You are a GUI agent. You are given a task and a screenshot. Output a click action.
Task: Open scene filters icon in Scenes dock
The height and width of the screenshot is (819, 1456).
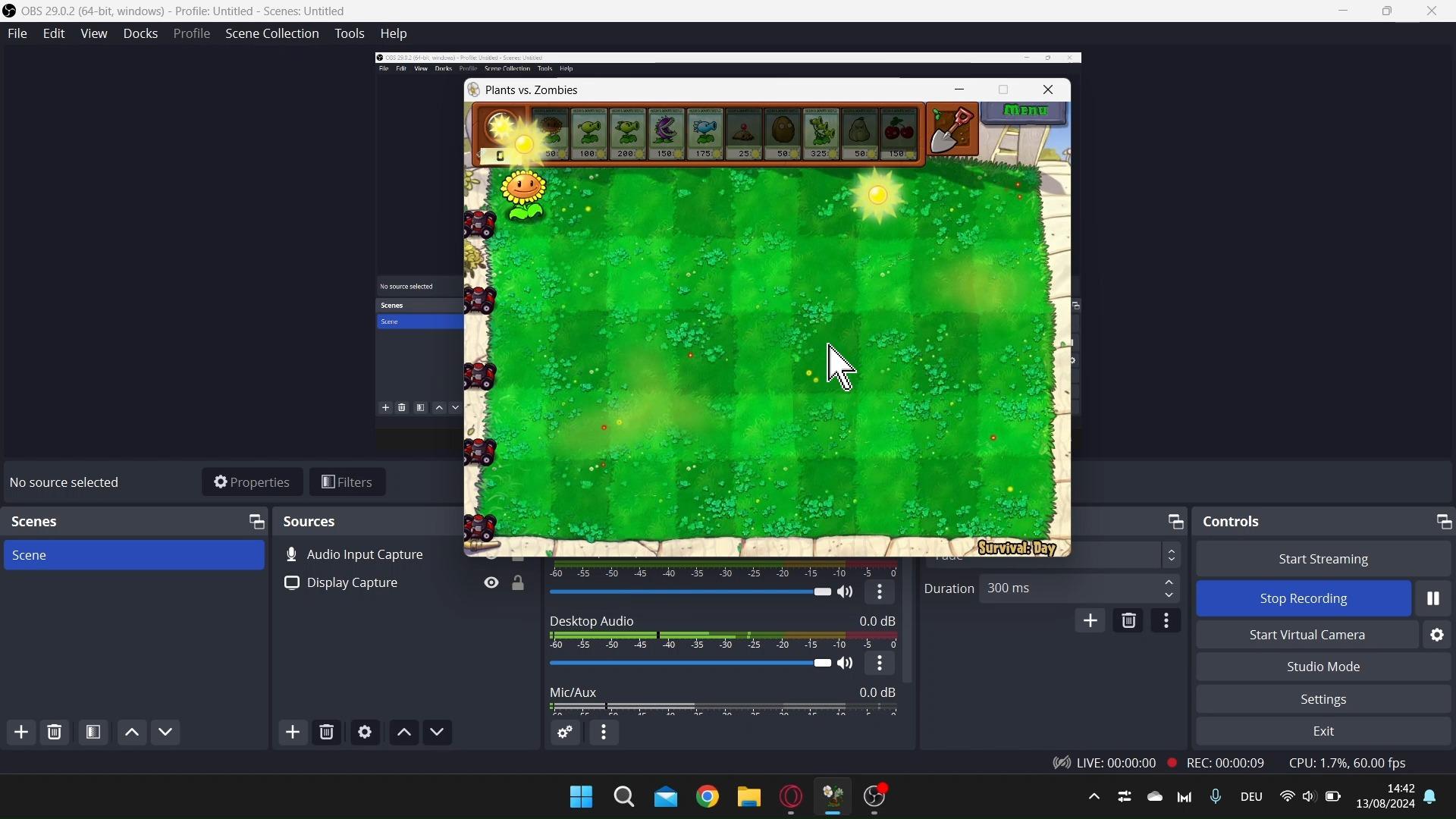pos(93,733)
